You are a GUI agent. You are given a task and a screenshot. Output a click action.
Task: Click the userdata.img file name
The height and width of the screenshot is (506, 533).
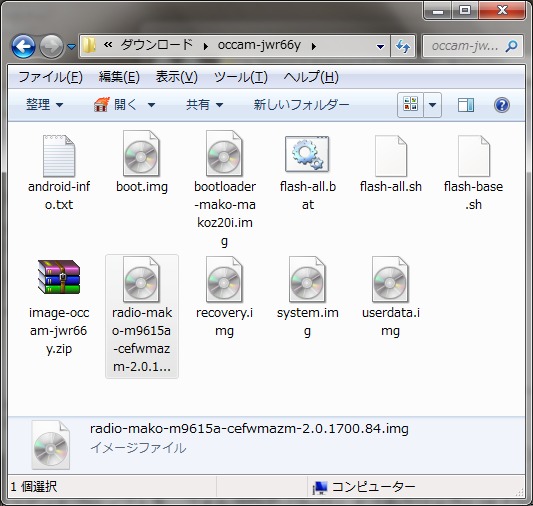point(391,321)
